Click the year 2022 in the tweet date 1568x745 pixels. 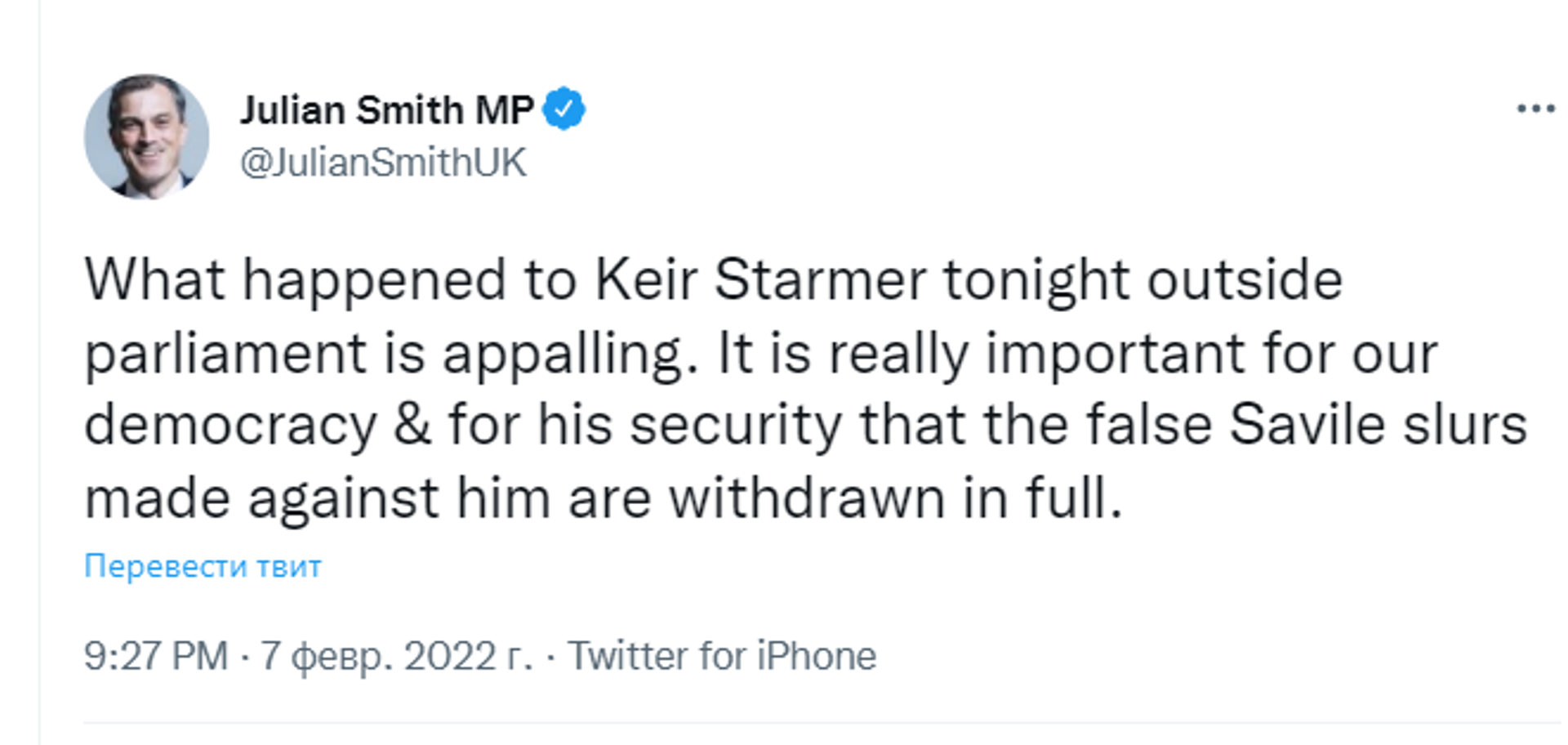coord(450,656)
